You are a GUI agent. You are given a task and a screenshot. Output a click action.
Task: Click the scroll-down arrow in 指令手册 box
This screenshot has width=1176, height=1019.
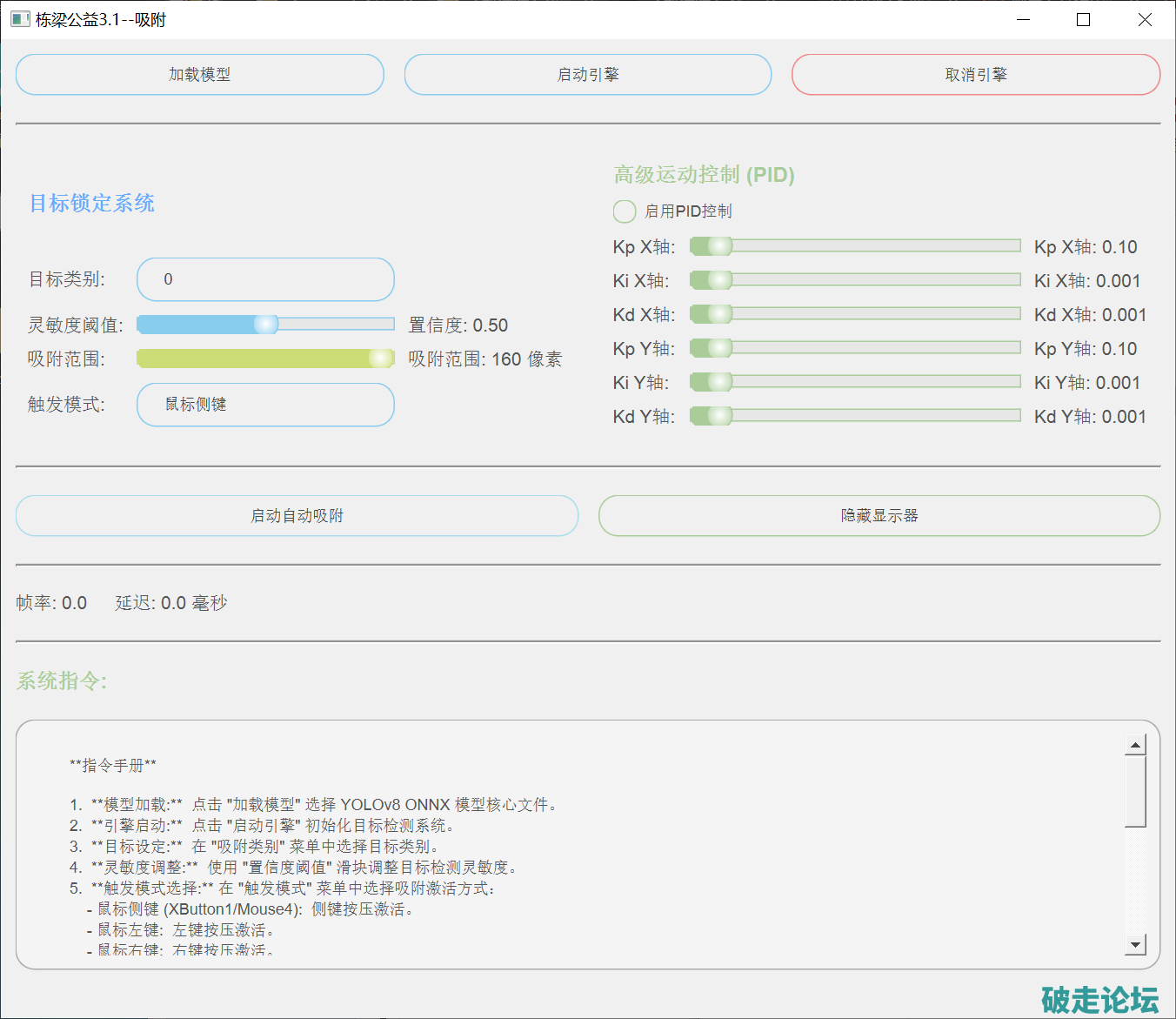click(x=1135, y=944)
